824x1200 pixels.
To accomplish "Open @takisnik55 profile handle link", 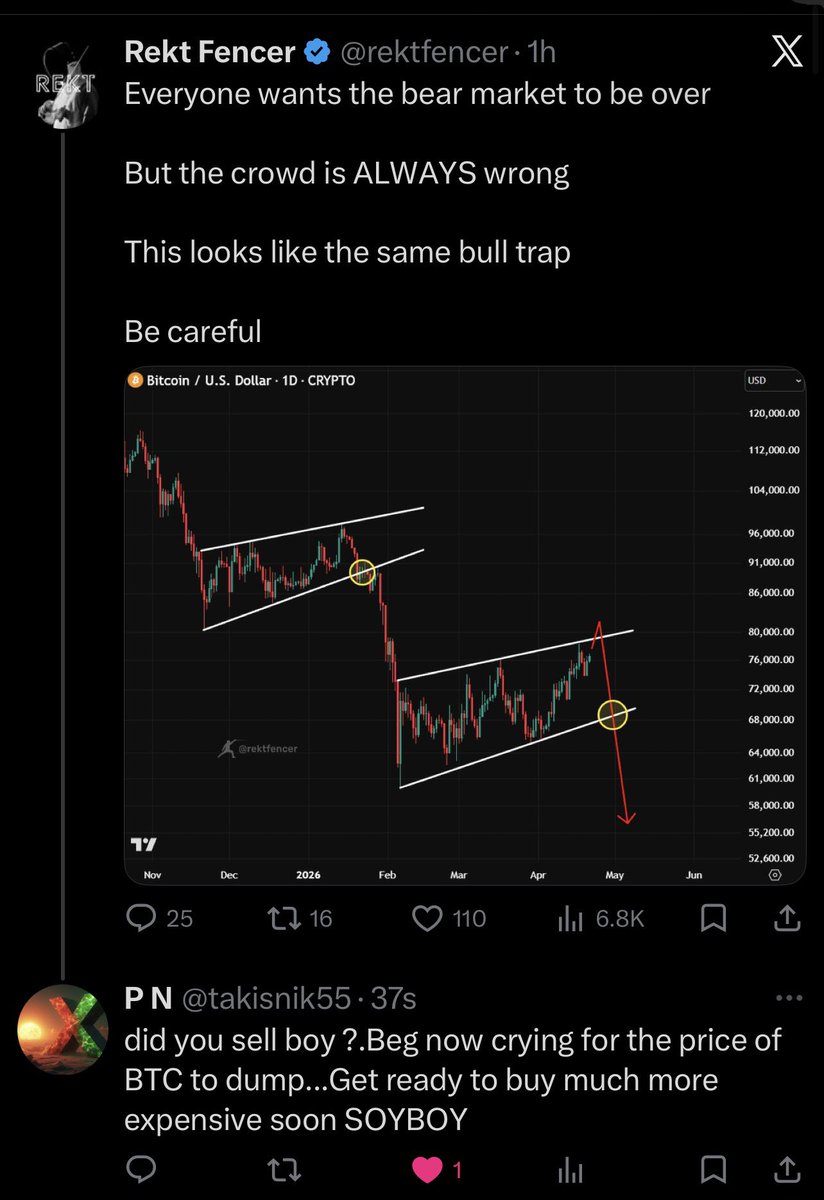I will [267, 998].
